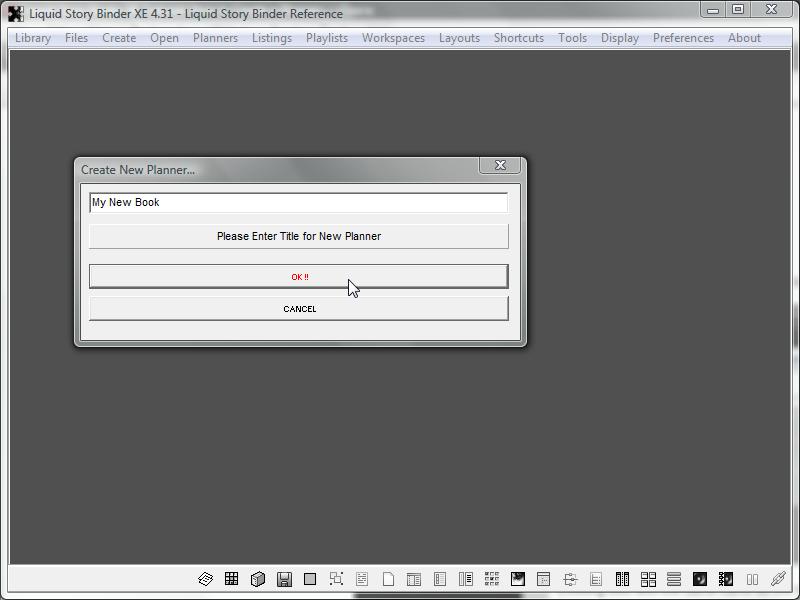The height and width of the screenshot is (600, 800).
Task: Click the stacked layers icon at toolbar start
Action: 205,579
